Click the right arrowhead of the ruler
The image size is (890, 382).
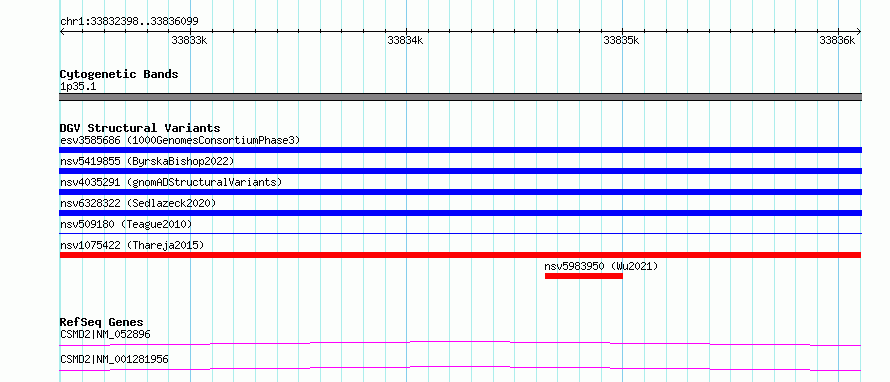coord(859,31)
